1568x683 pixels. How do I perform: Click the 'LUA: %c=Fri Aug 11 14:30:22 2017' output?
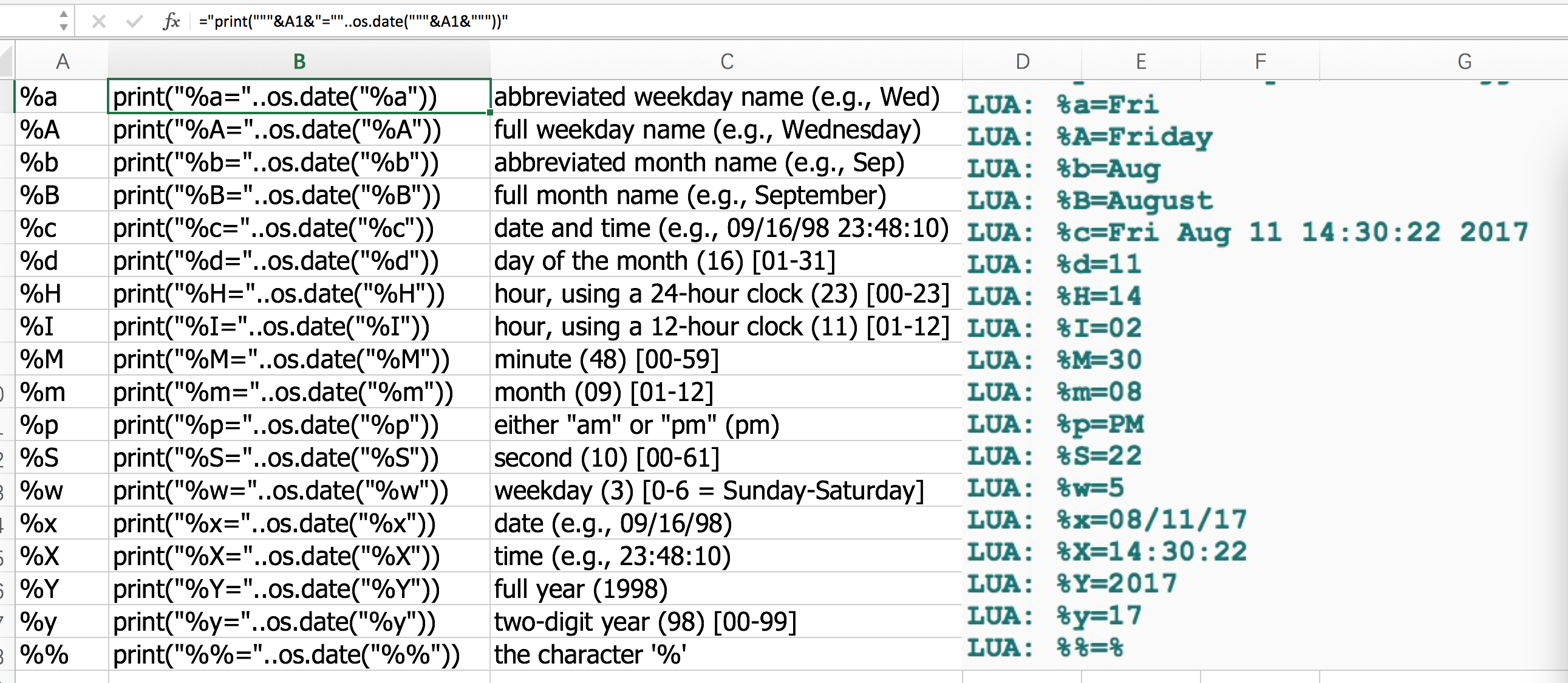pos(1248,232)
